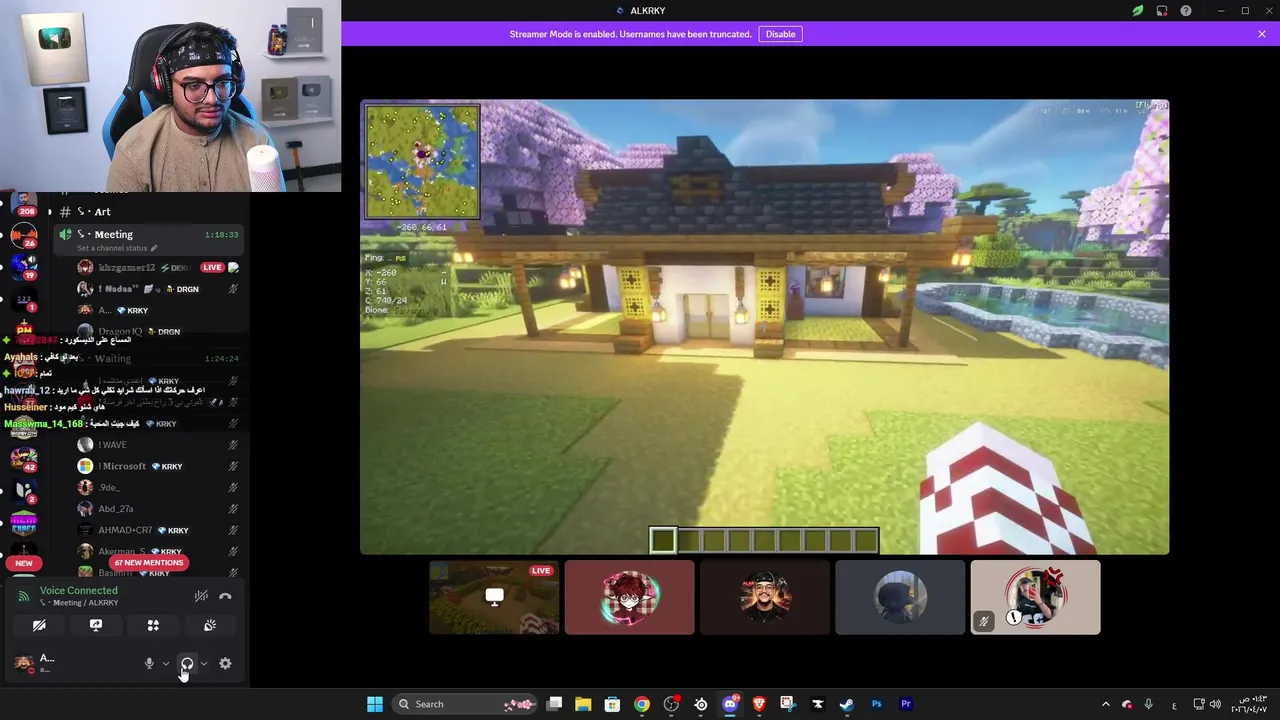This screenshot has height=720, width=1280.
Task: Open server icon with 208 badge
Action: click(x=24, y=203)
